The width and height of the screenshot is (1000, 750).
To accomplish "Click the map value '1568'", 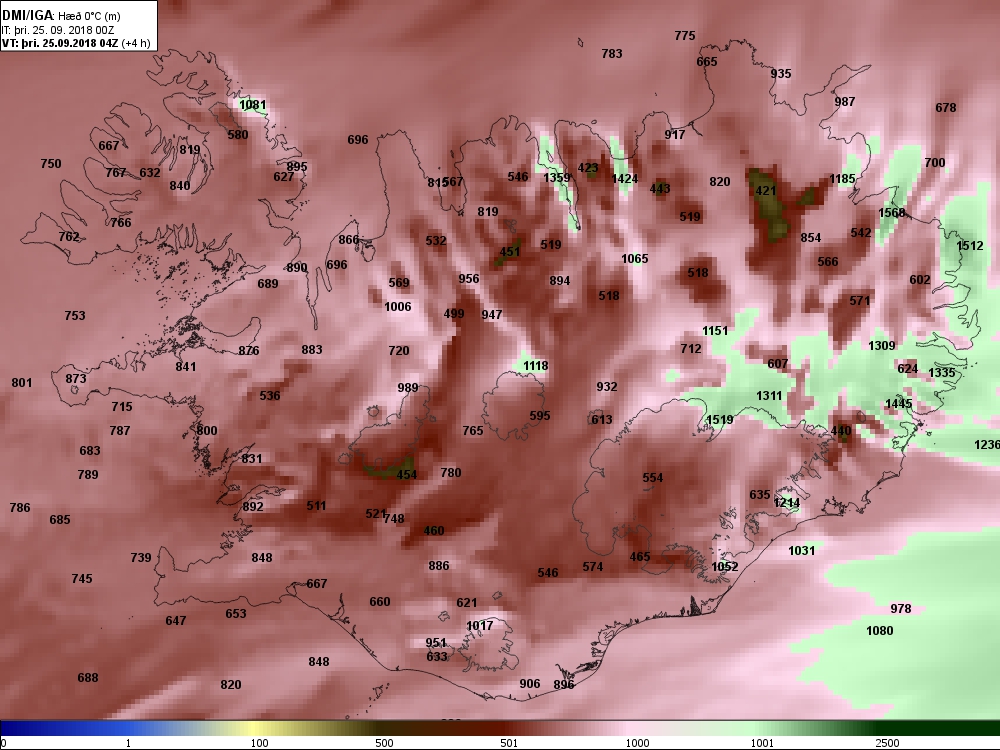I will [x=892, y=213].
